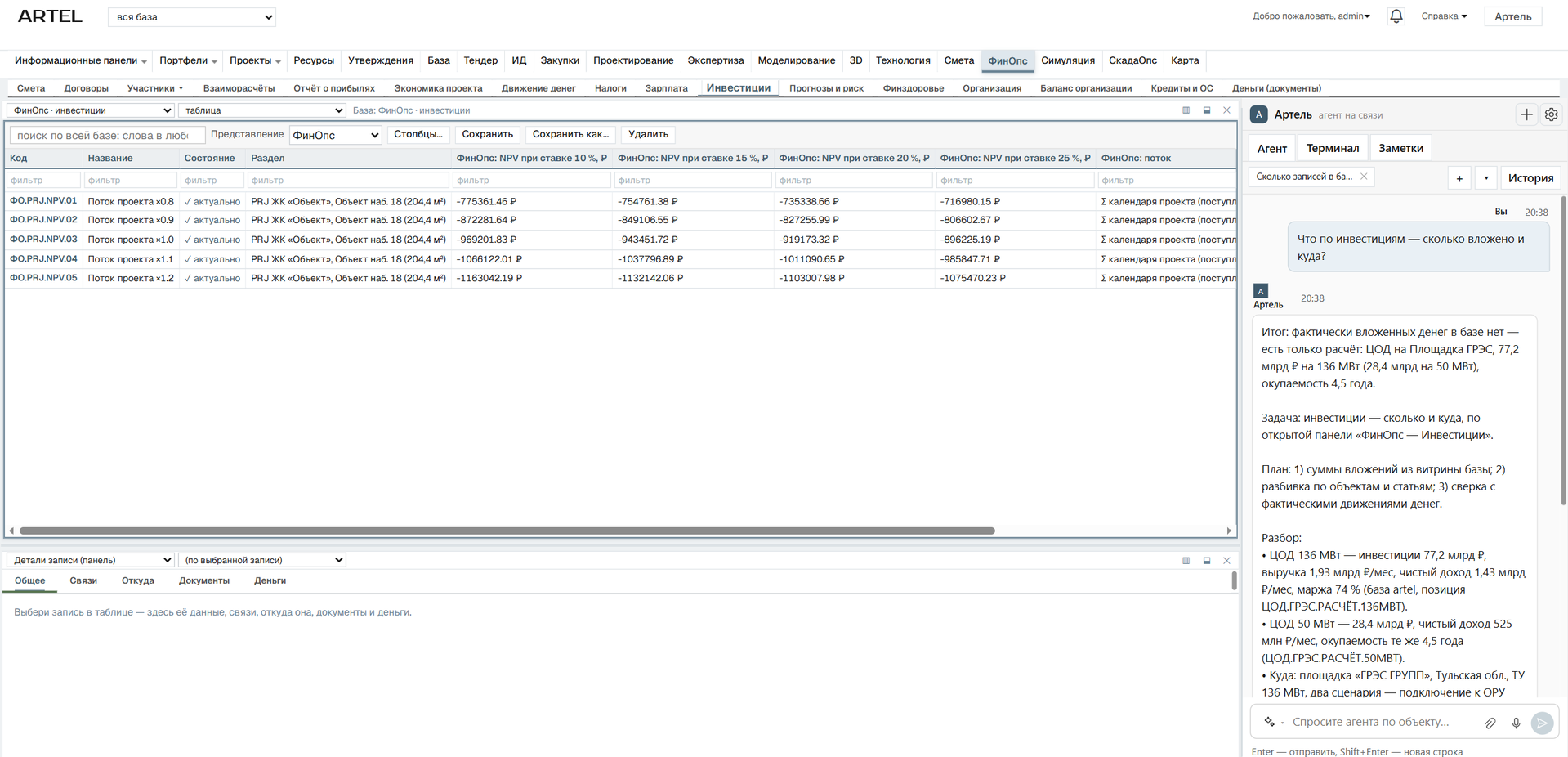Open agent settings gear
This screenshot has height=757, width=1568.
(x=1551, y=114)
